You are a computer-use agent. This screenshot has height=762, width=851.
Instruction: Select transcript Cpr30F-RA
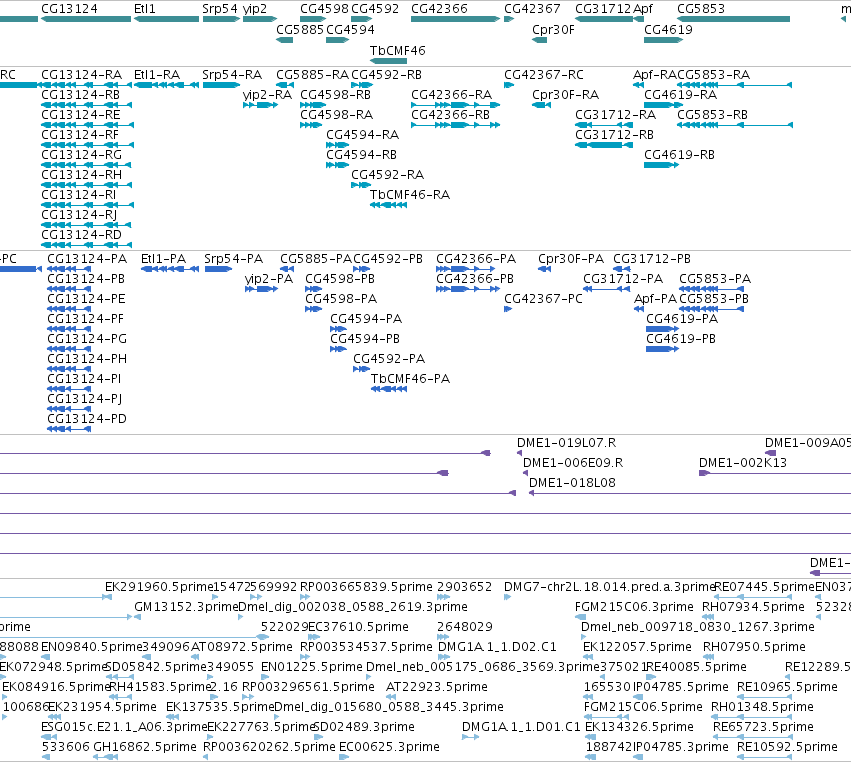[566, 95]
